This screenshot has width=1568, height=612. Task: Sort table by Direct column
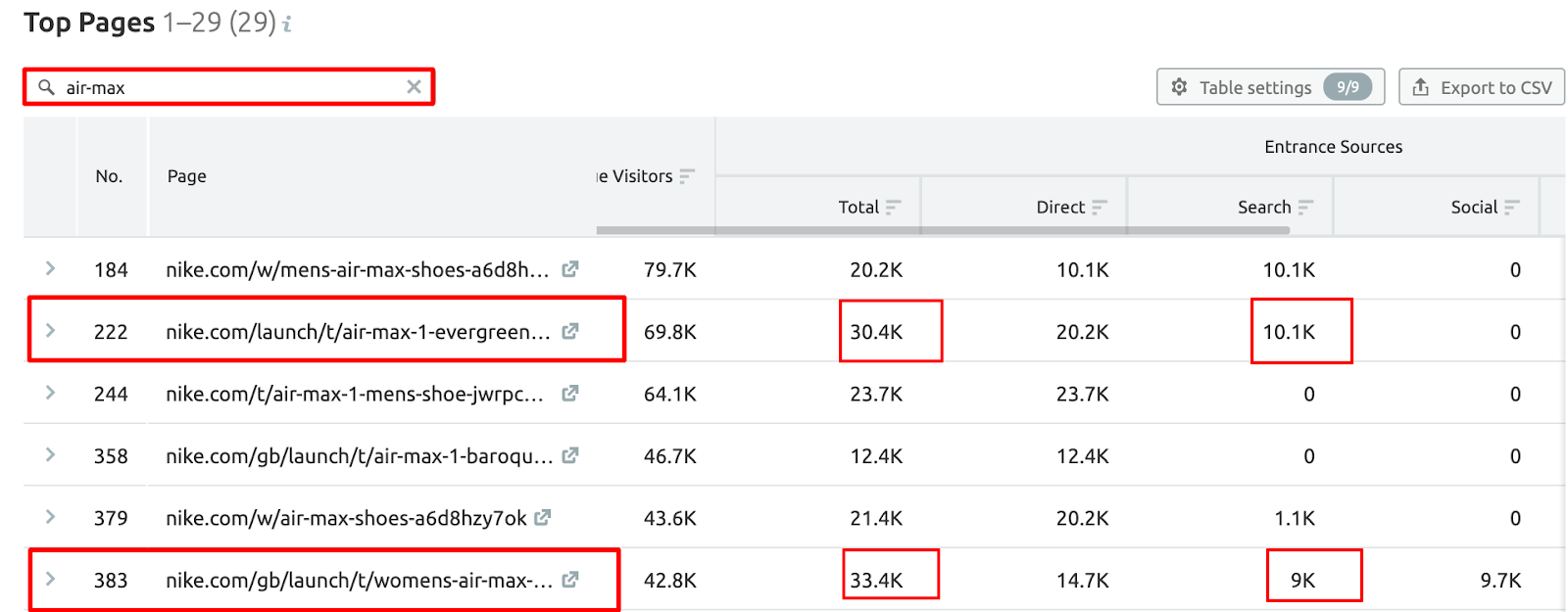[1100, 208]
